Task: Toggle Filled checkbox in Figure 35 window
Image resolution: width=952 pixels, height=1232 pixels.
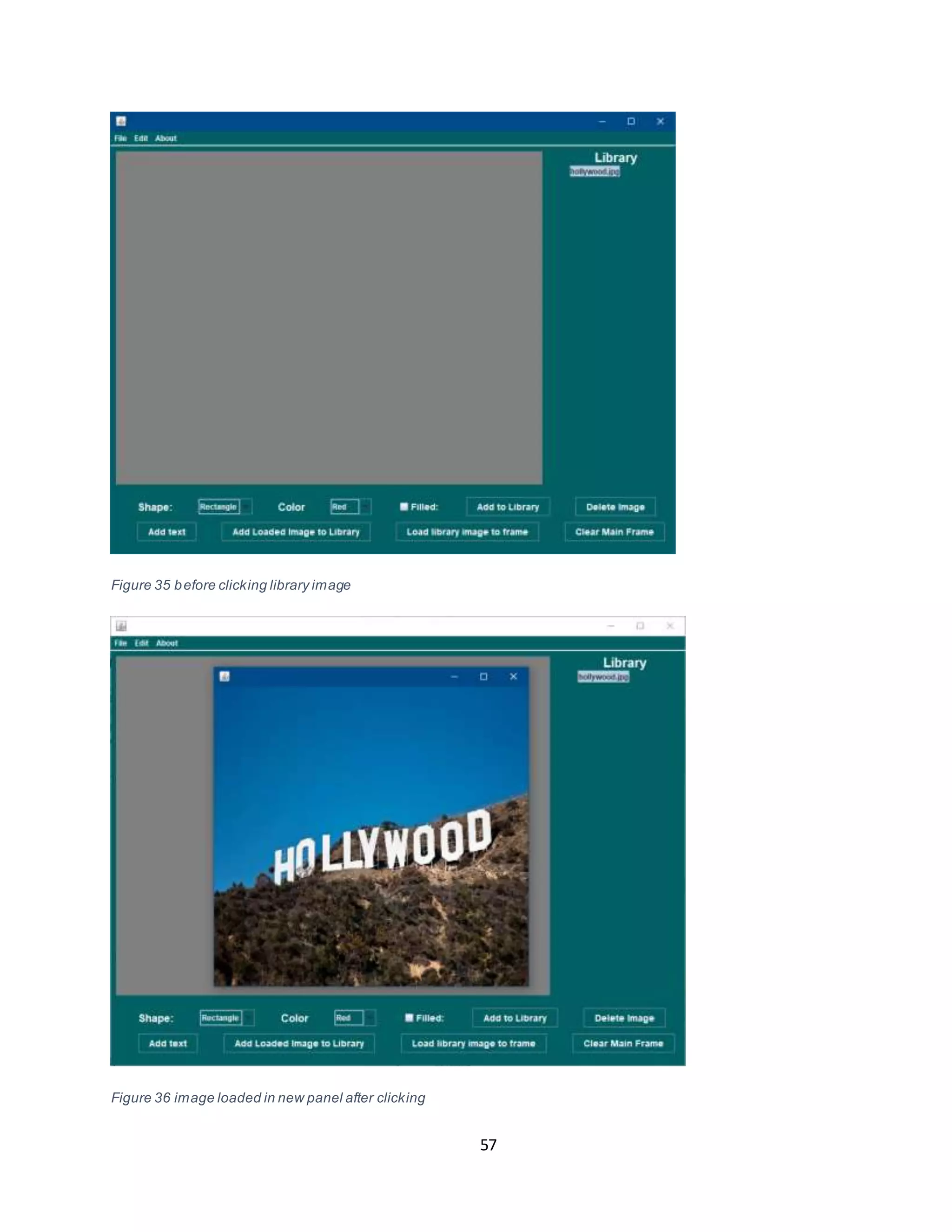Action: click(404, 507)
